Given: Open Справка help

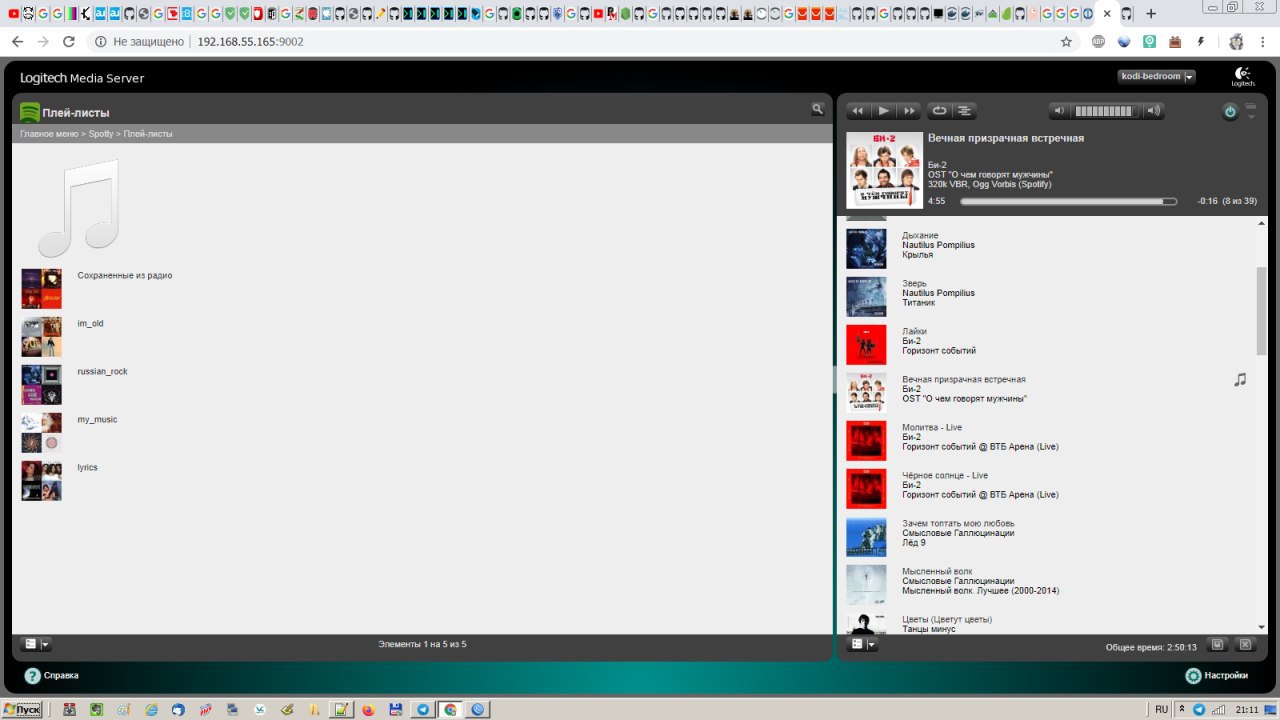Looking at the screenshot, I should point(52,675).
